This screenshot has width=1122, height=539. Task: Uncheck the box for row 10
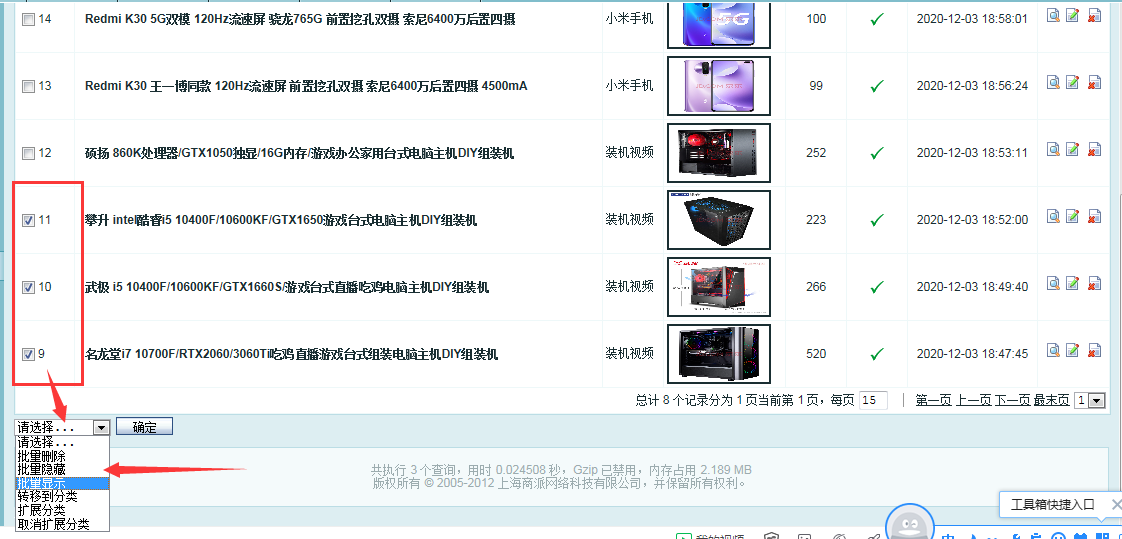coord(29,288)
